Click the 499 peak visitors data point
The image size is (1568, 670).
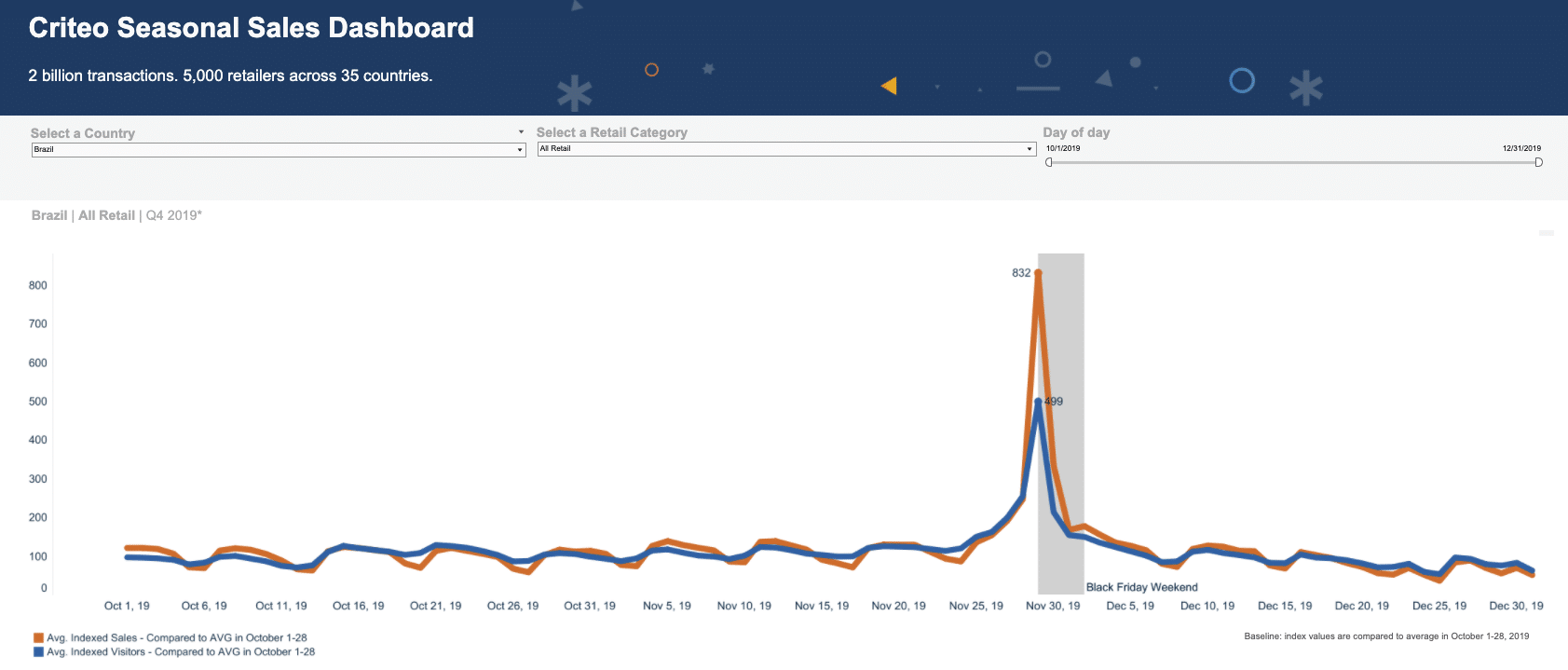coord(1038,402)
